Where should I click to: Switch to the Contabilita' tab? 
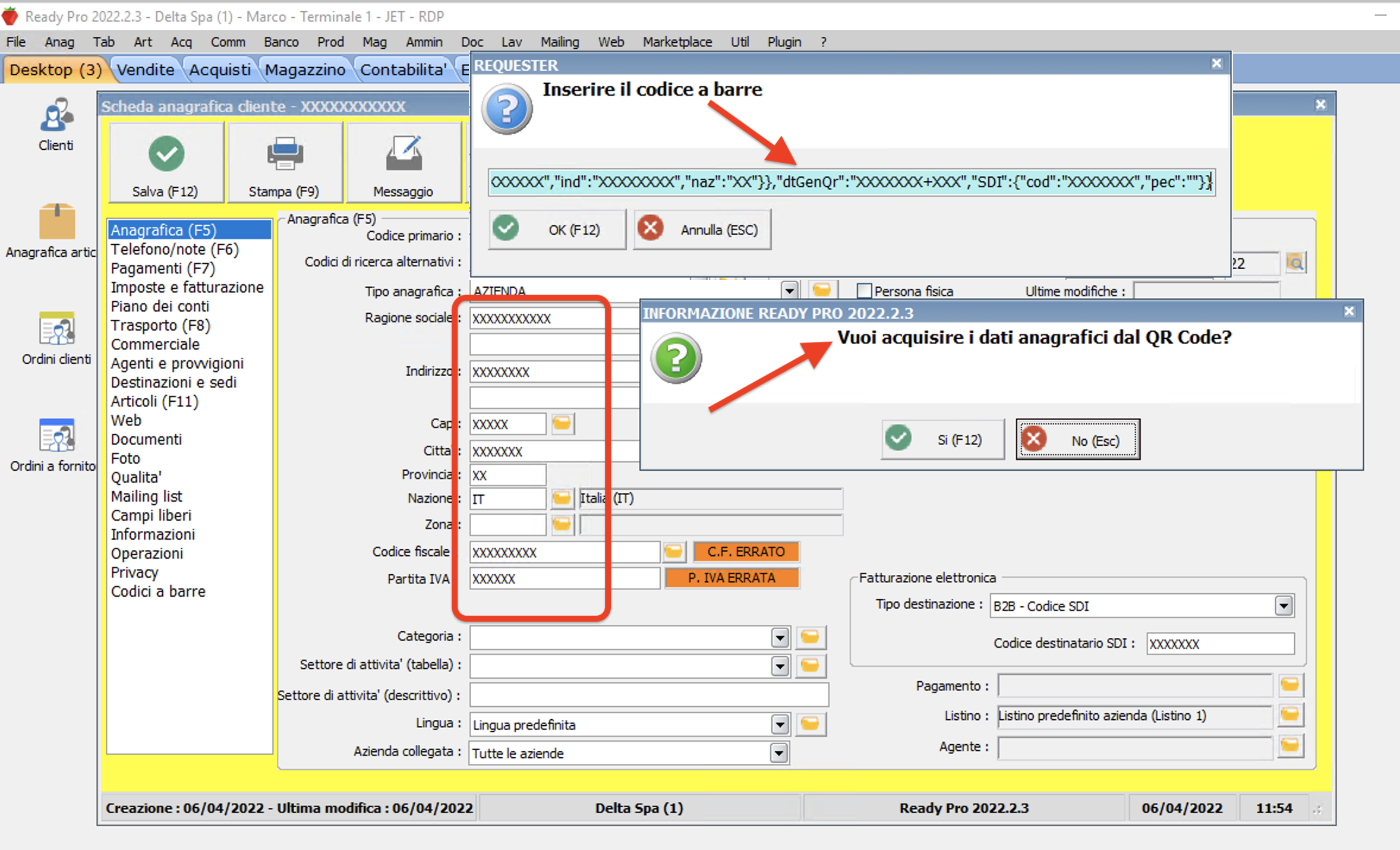point(403,70)
